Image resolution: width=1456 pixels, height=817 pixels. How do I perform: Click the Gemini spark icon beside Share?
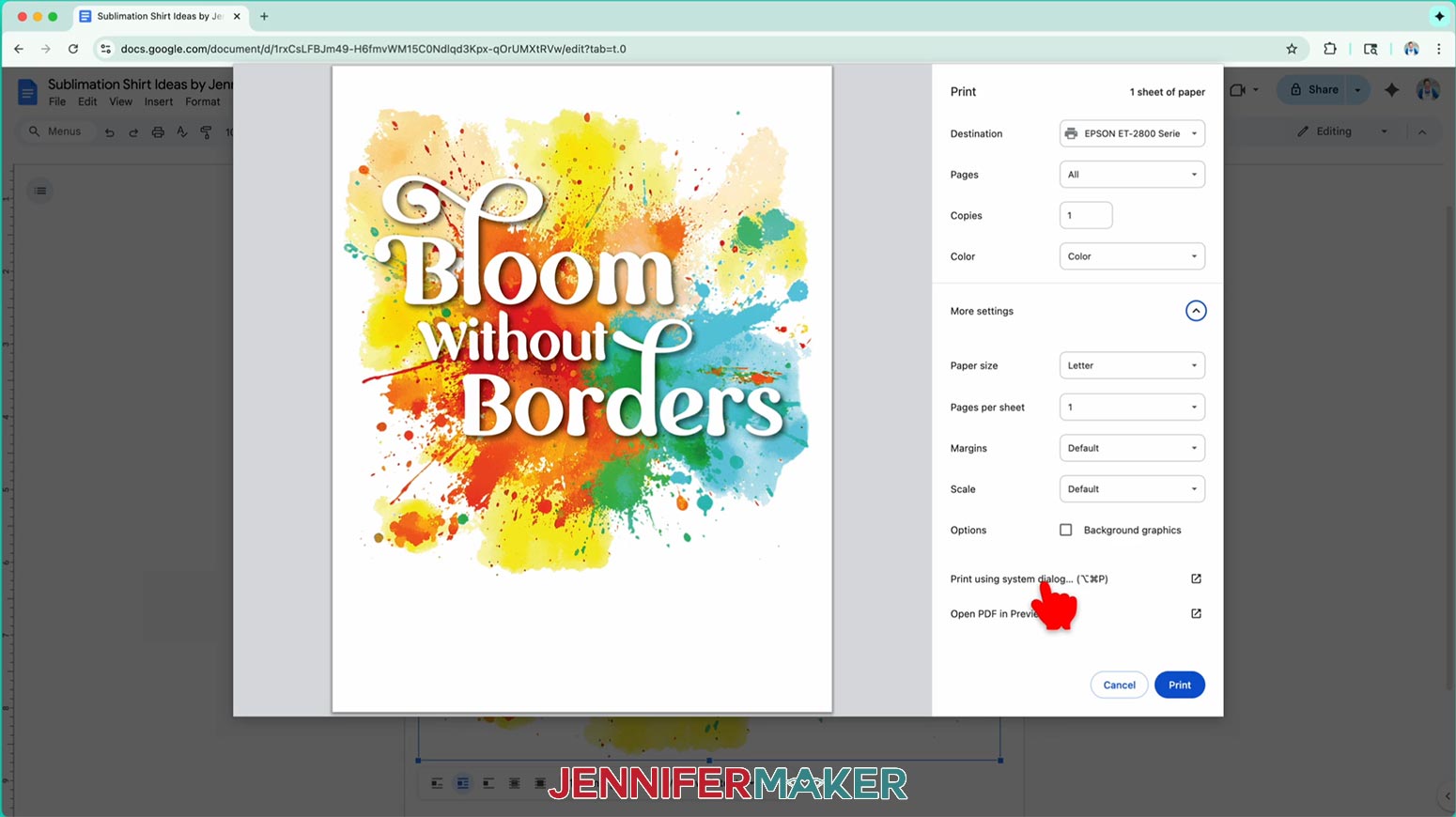click(x=1392, y=90)
